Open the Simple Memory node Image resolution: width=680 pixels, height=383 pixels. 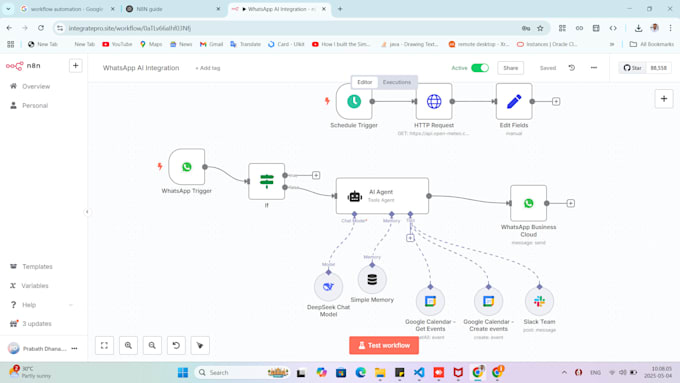click(372, 280)
